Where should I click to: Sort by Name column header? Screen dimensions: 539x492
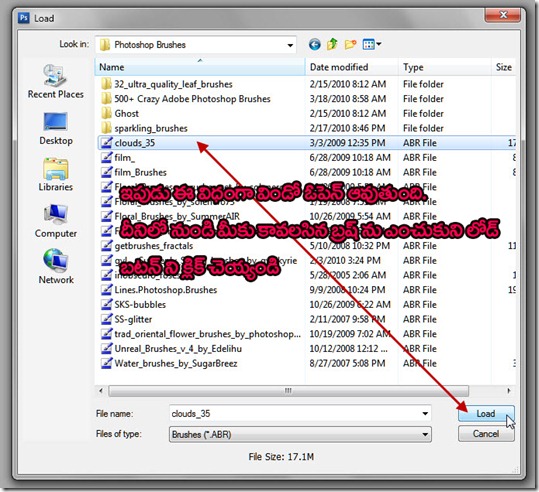200,67
